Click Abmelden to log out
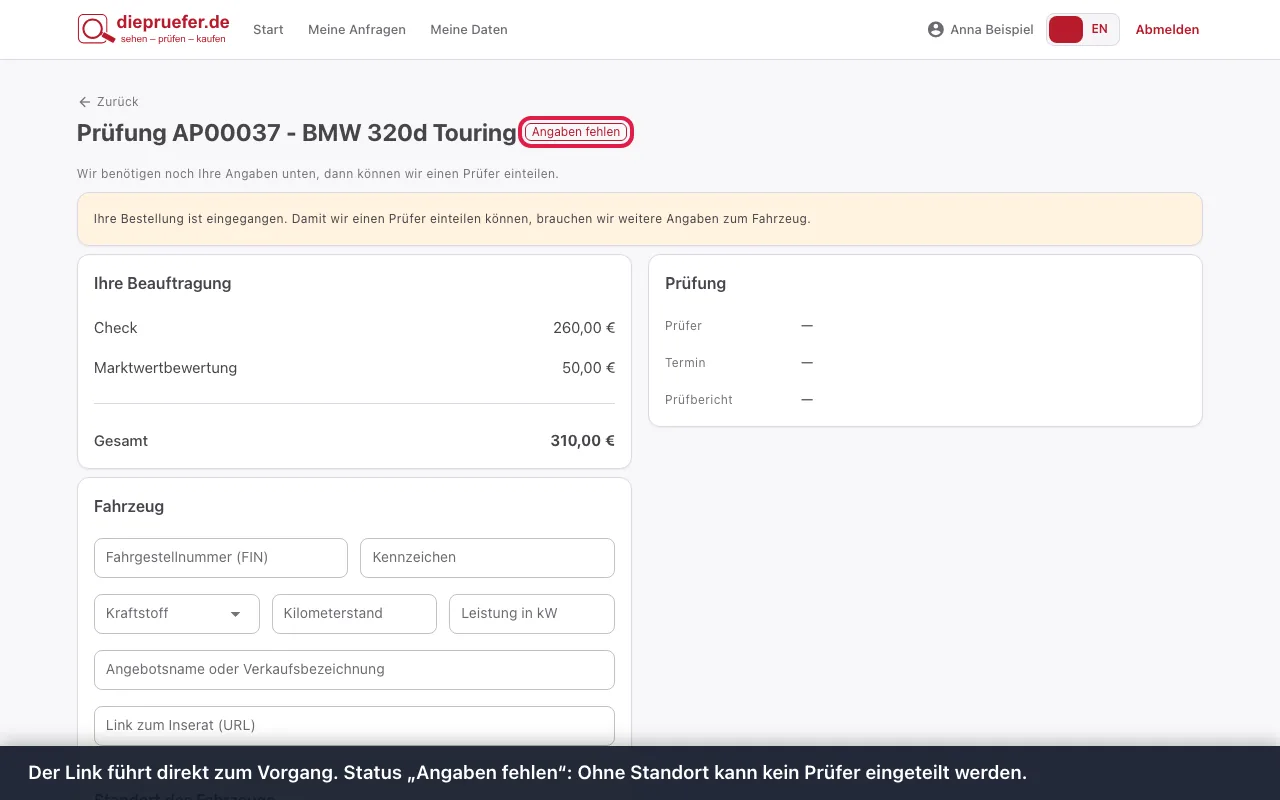The width and height of the screenshot is (1280, 800). (x=1167, y=30)
